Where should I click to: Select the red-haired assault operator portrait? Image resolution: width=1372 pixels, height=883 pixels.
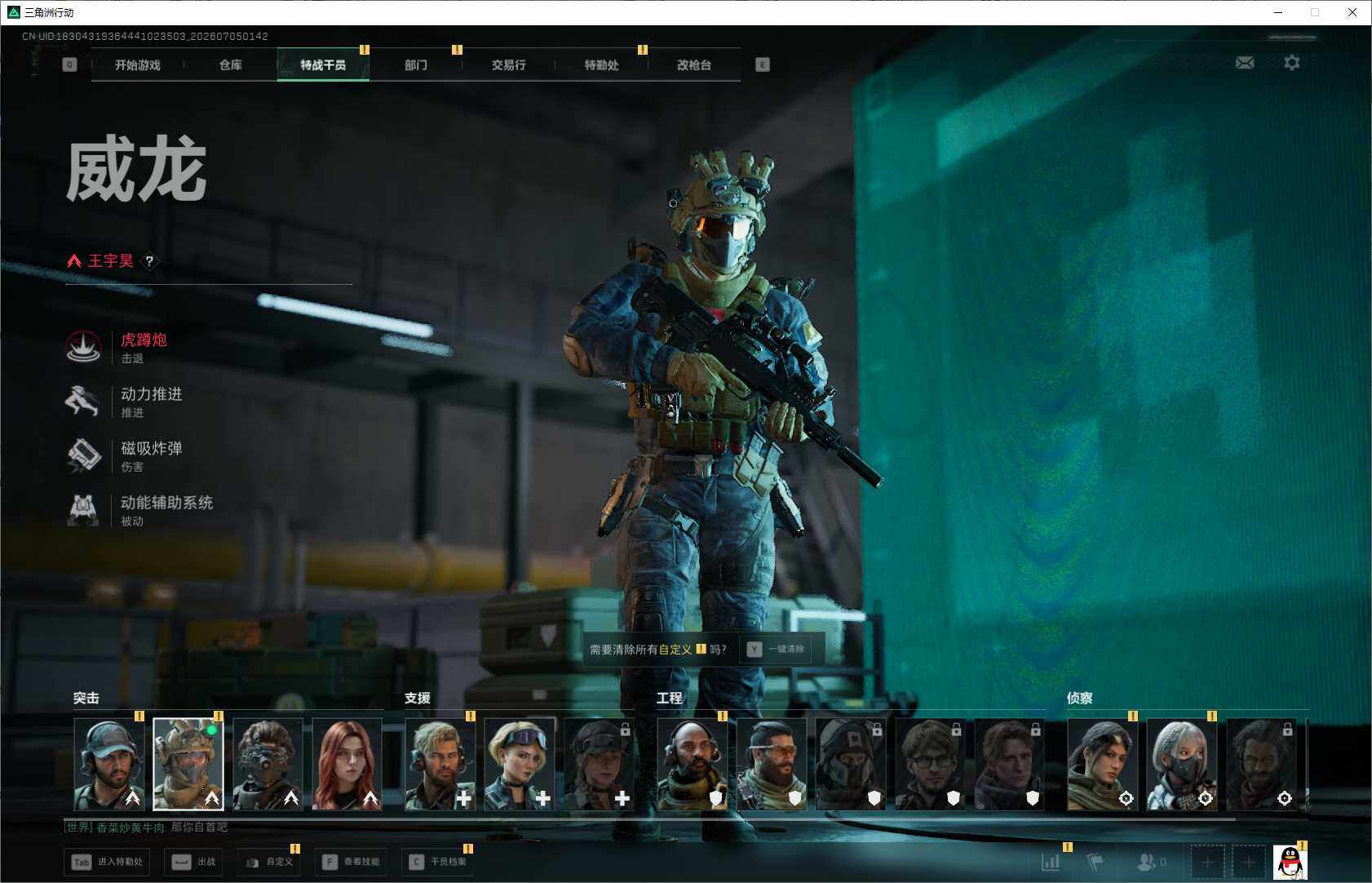[x=347, y=765]
